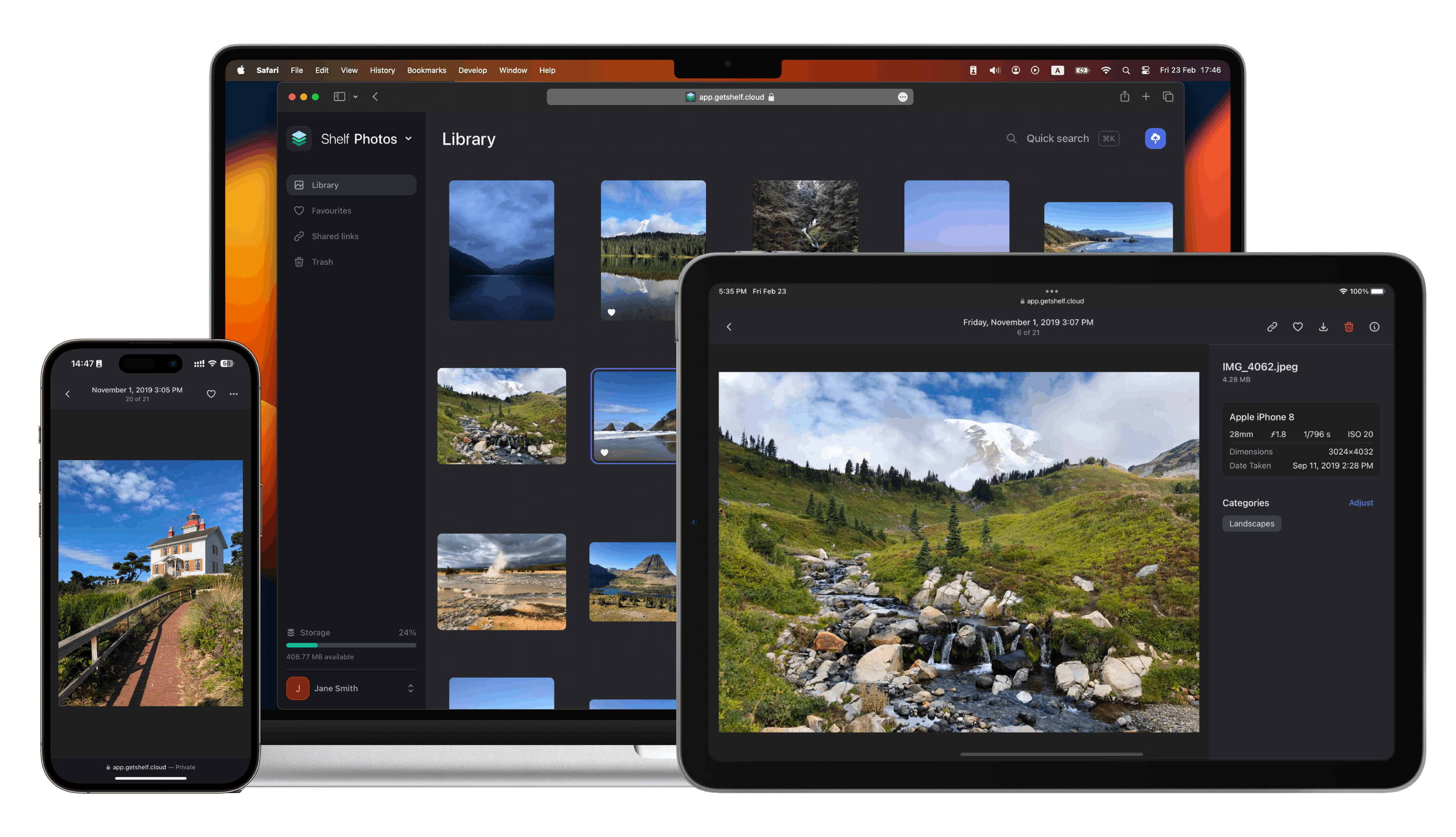Image resolution: width=1456 pixels, height=837 pixels.
Task: Open the Favourites sidebar item
Action: [x=331, y=211]
